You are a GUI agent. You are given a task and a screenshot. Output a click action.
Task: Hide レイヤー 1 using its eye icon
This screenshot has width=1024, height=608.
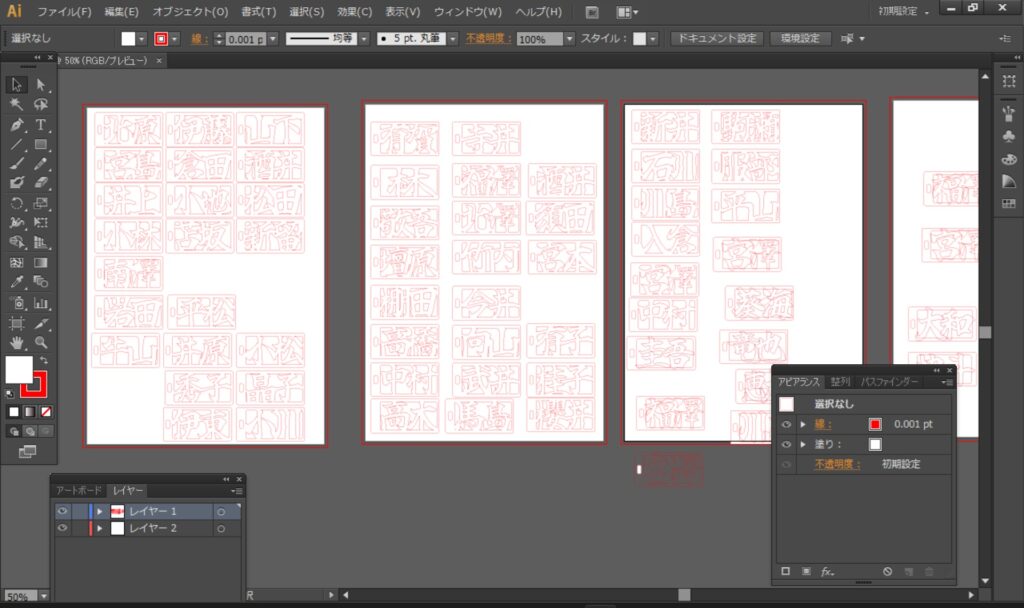click(62, 511)
